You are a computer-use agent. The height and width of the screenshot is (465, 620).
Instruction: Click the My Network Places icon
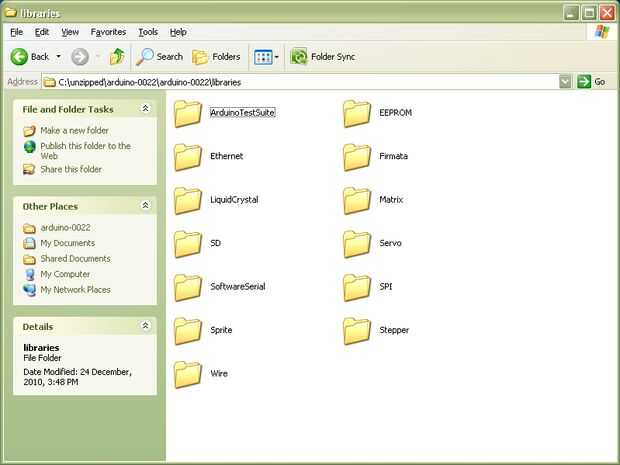click(29, 290)
